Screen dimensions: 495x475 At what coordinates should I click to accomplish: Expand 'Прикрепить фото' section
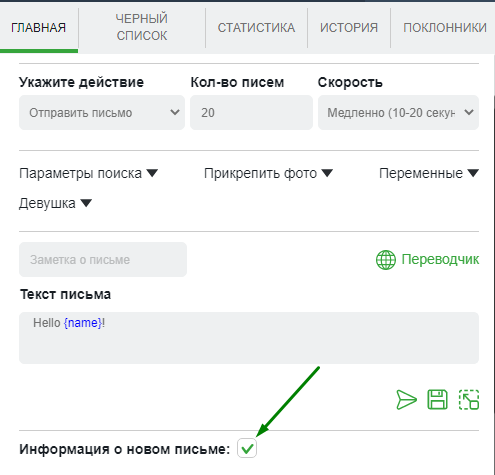(268, 173)
